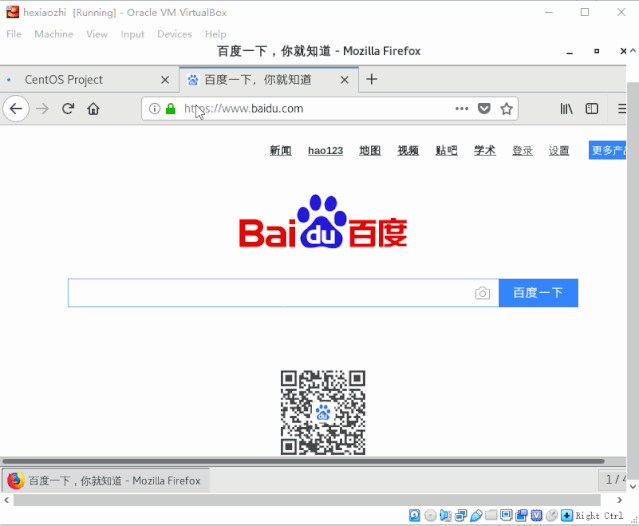Click the VirtualBox CPU virtualization icon
Screen dimensions: 639x526
click(x=536, y=515)
